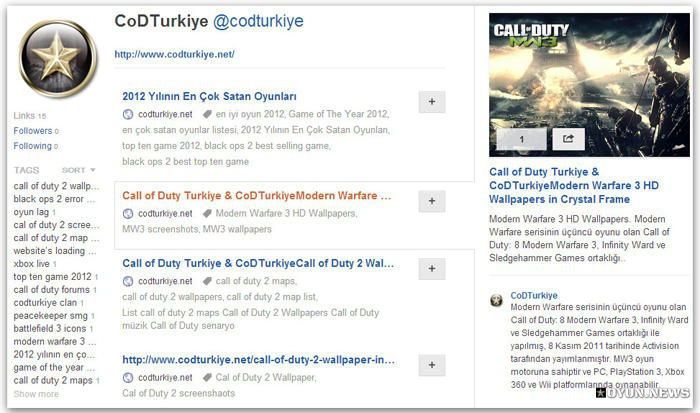Select the Links 15 profile tab

(29, 116)
